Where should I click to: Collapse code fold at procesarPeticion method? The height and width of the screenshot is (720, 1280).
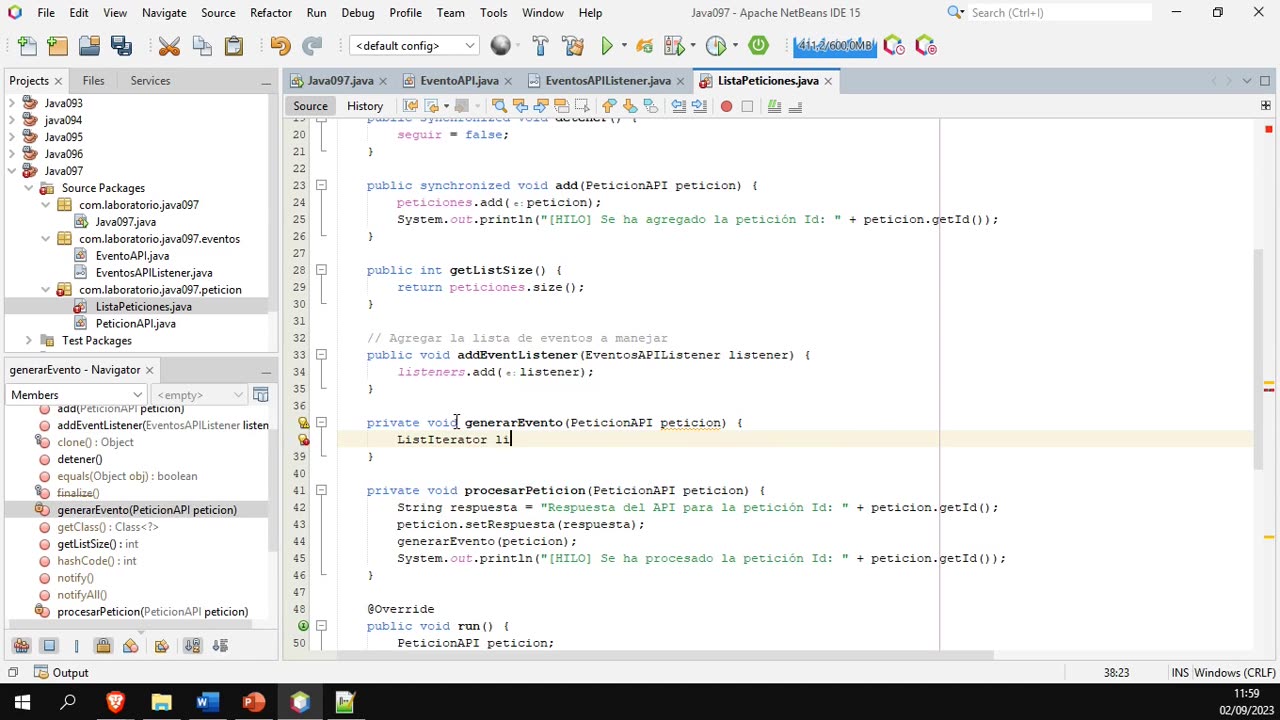pyautogui.click(x=321, y=491)
